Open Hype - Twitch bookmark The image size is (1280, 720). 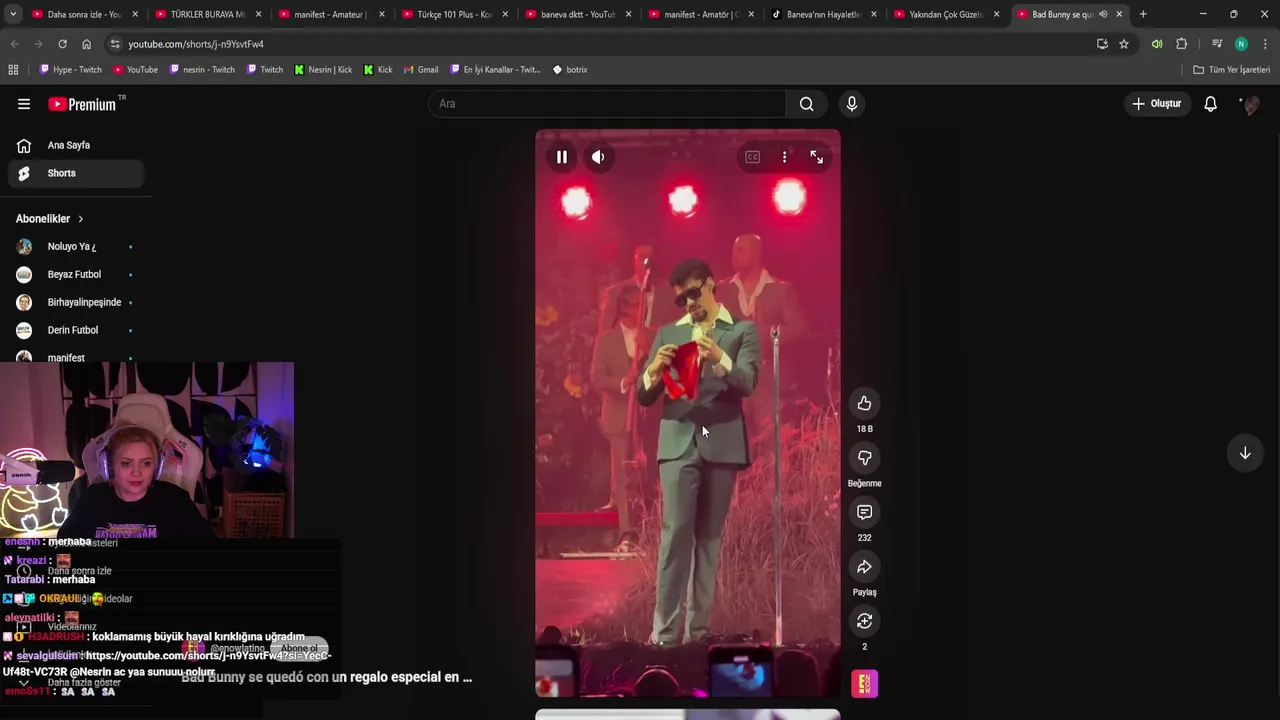[70, 70]
